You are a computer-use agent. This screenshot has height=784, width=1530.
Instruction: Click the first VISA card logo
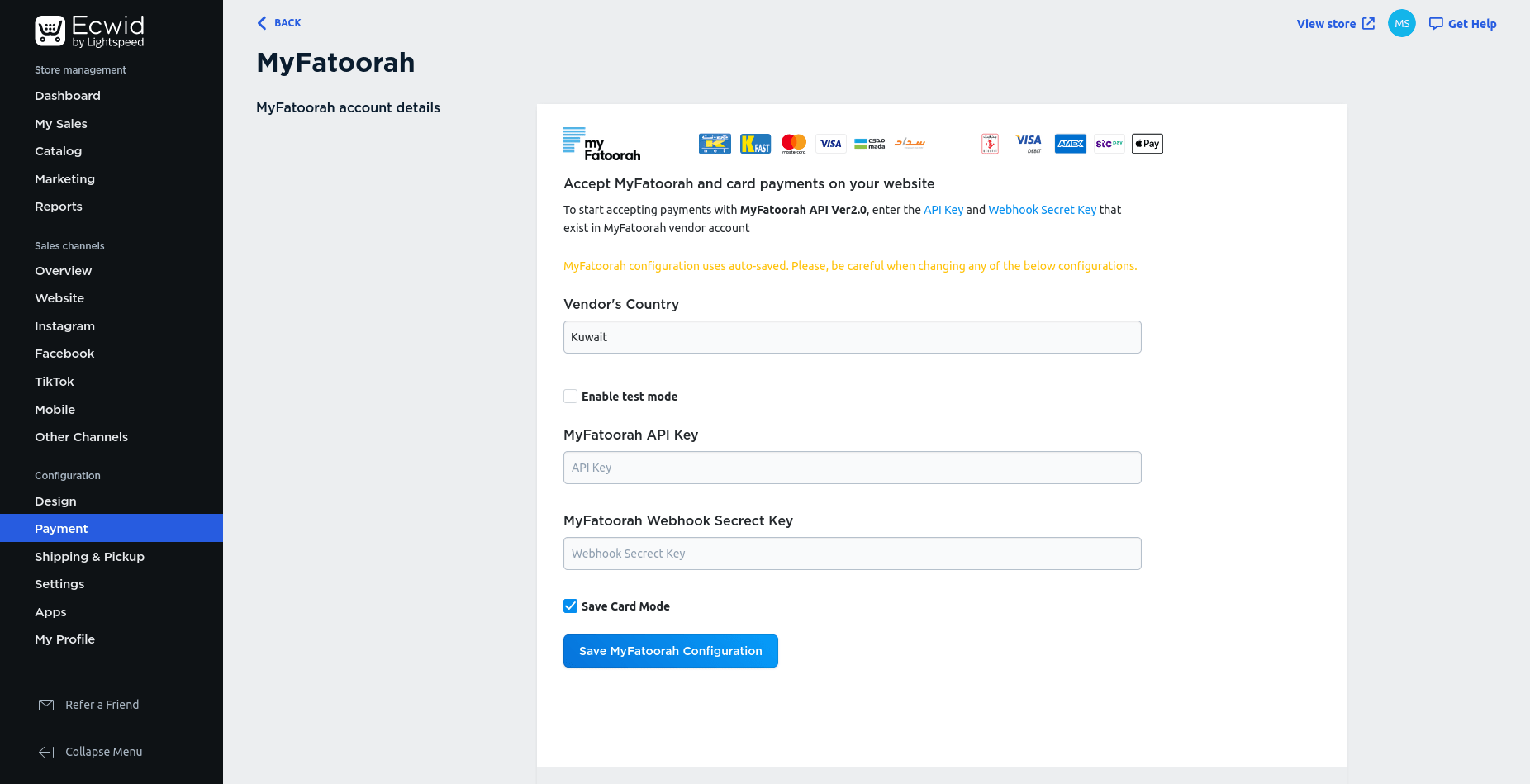click(831, 144)
